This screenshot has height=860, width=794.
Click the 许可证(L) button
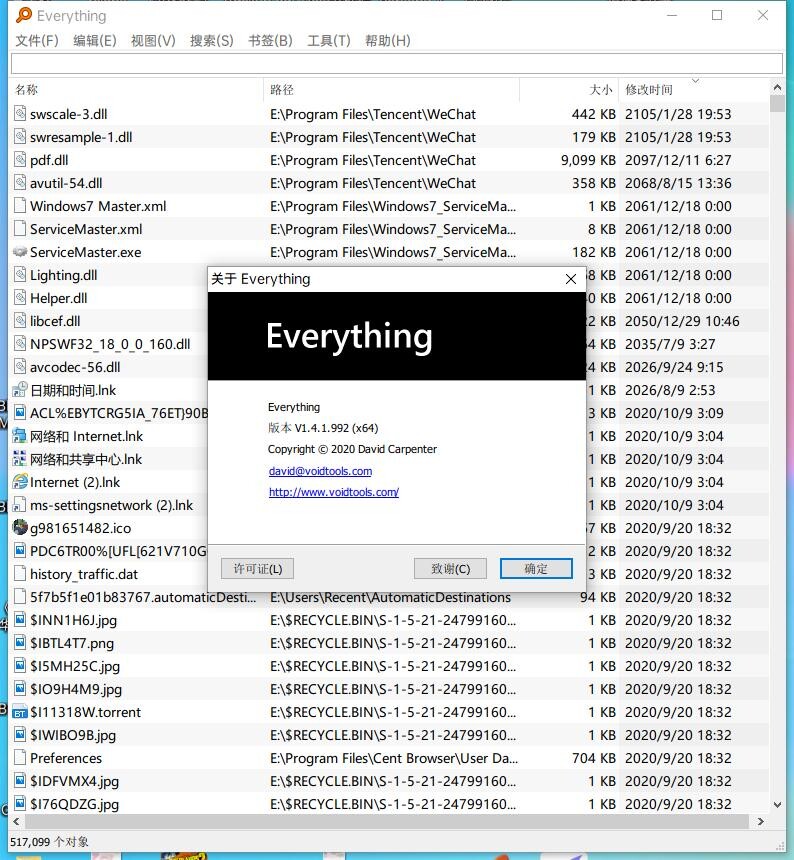coord(257,569)
